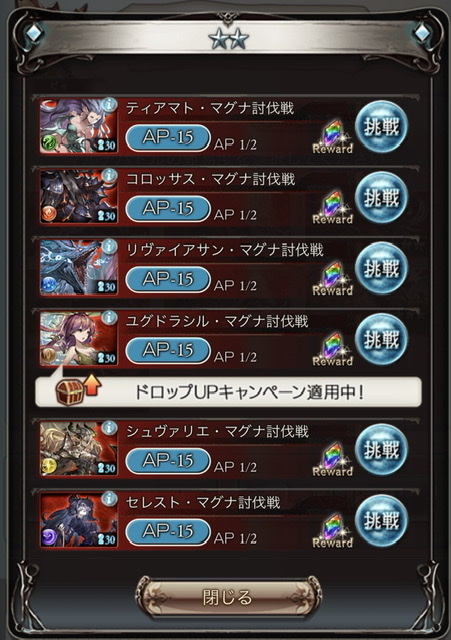Image resolution: width=451 pixels, height=640 pixels.
Task: Challenge the ユグドラシル・マグナ raid
Action: pyautogui.click(x=381, y=340)
